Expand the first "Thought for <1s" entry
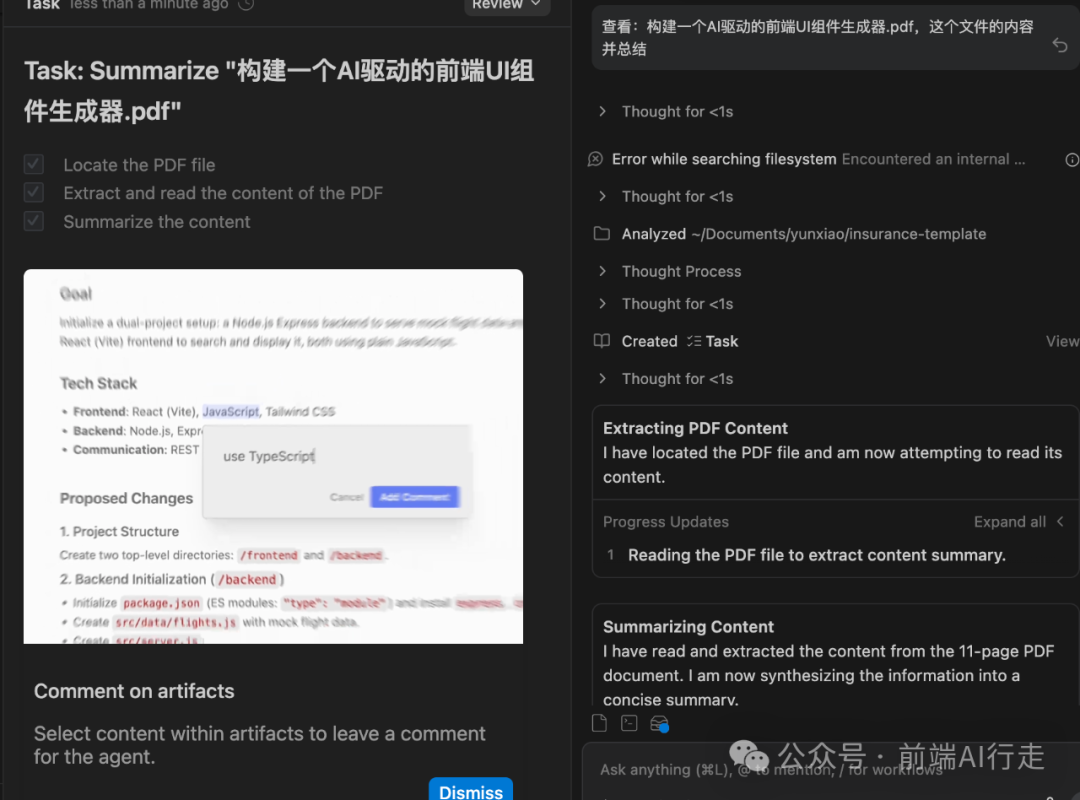The height and width of the screenshot is (800, 1080). tap(677, 111)
